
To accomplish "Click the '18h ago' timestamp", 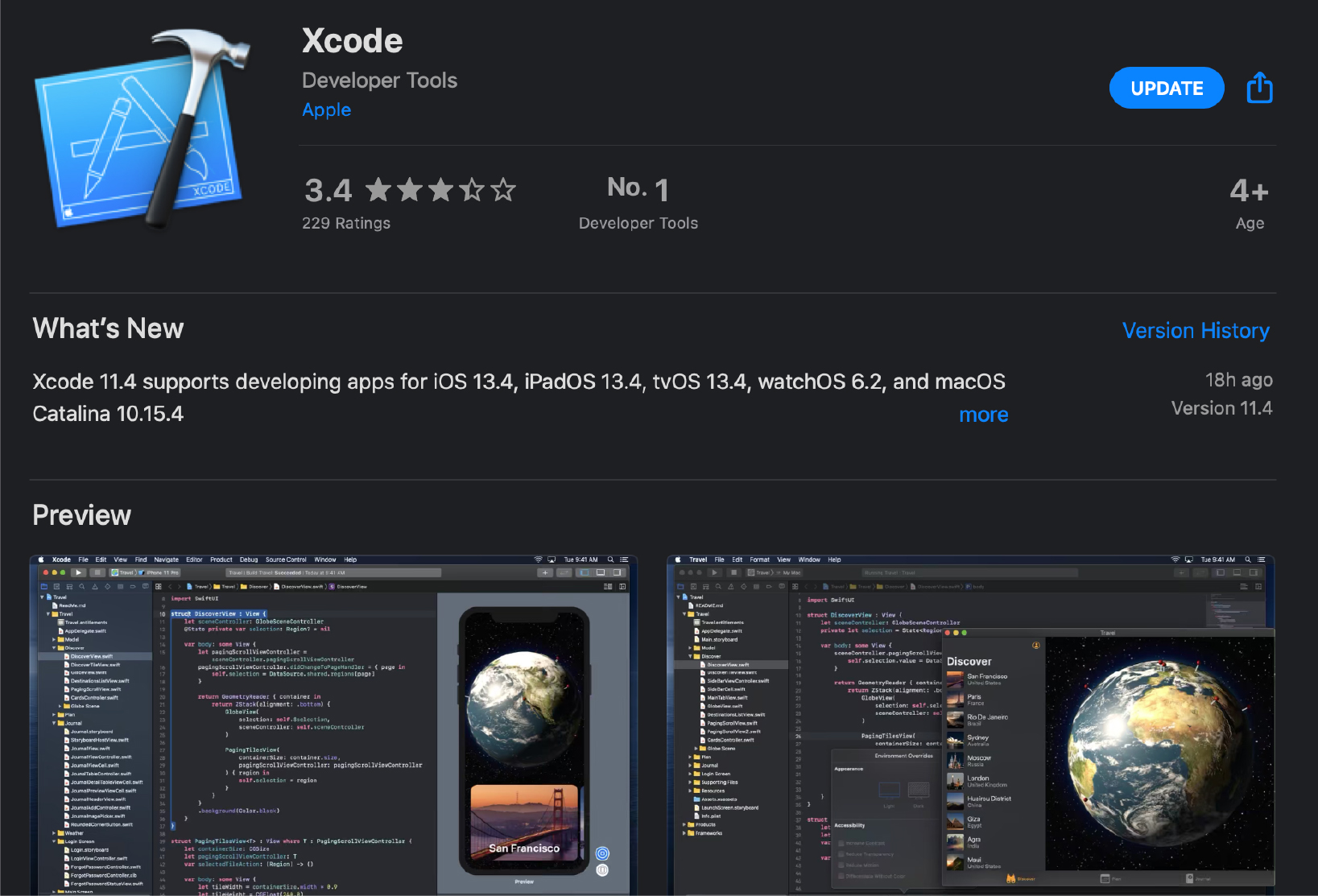I will click(1238, 379).
